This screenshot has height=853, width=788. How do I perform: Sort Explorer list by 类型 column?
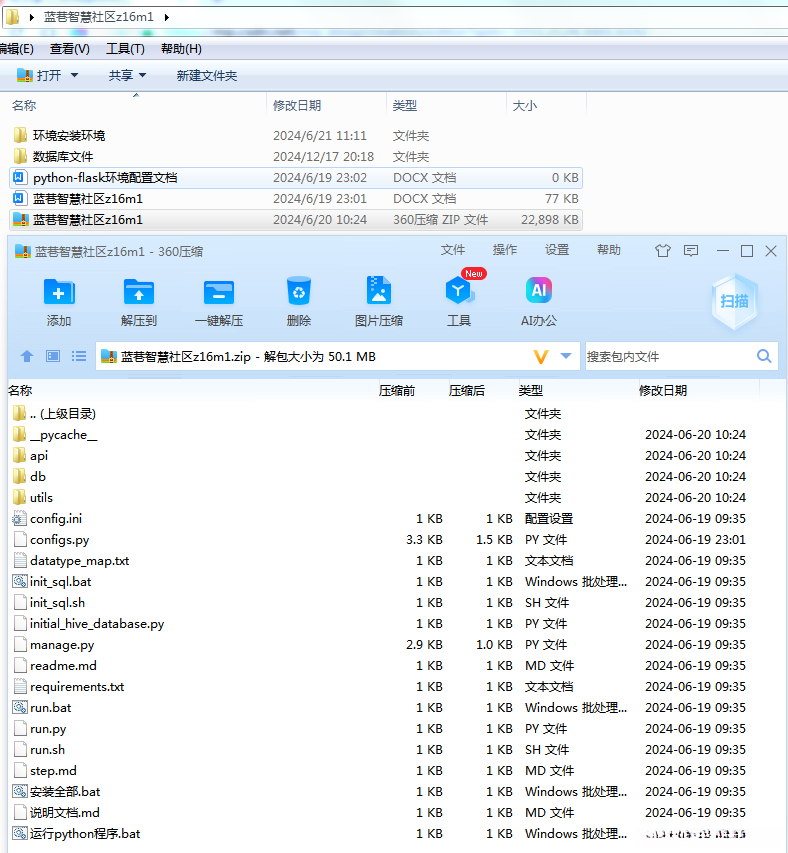405,106
